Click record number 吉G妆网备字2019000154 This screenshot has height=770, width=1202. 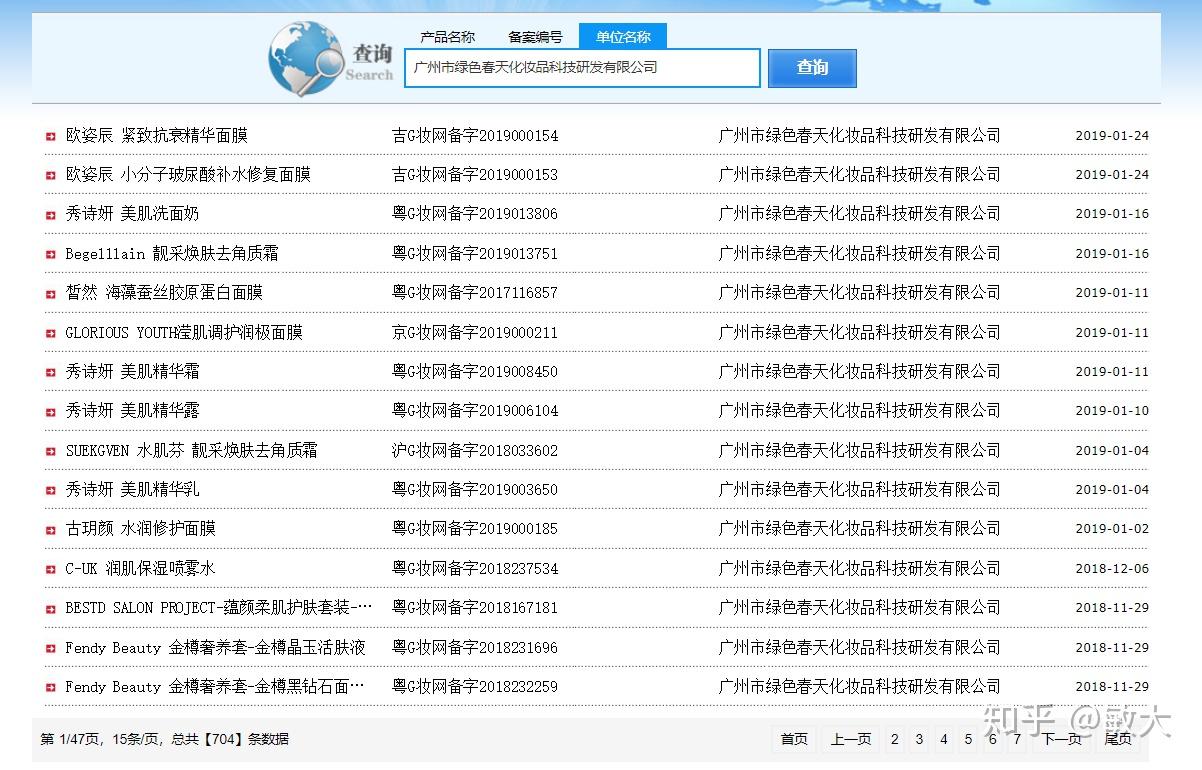(x=475, y=135)
